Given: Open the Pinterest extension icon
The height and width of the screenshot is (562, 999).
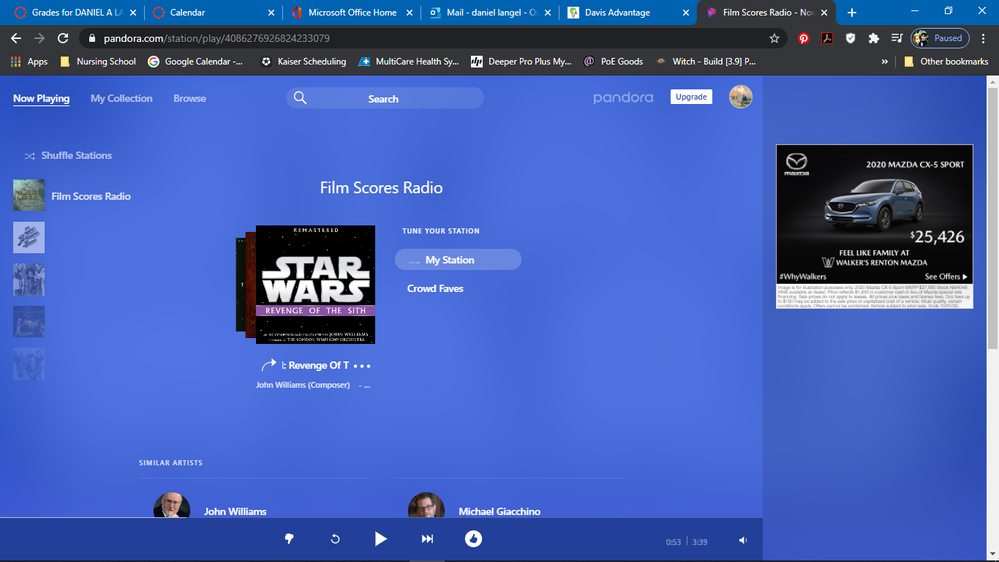Looking at the screenshot, I should click(x=804, y=38).
